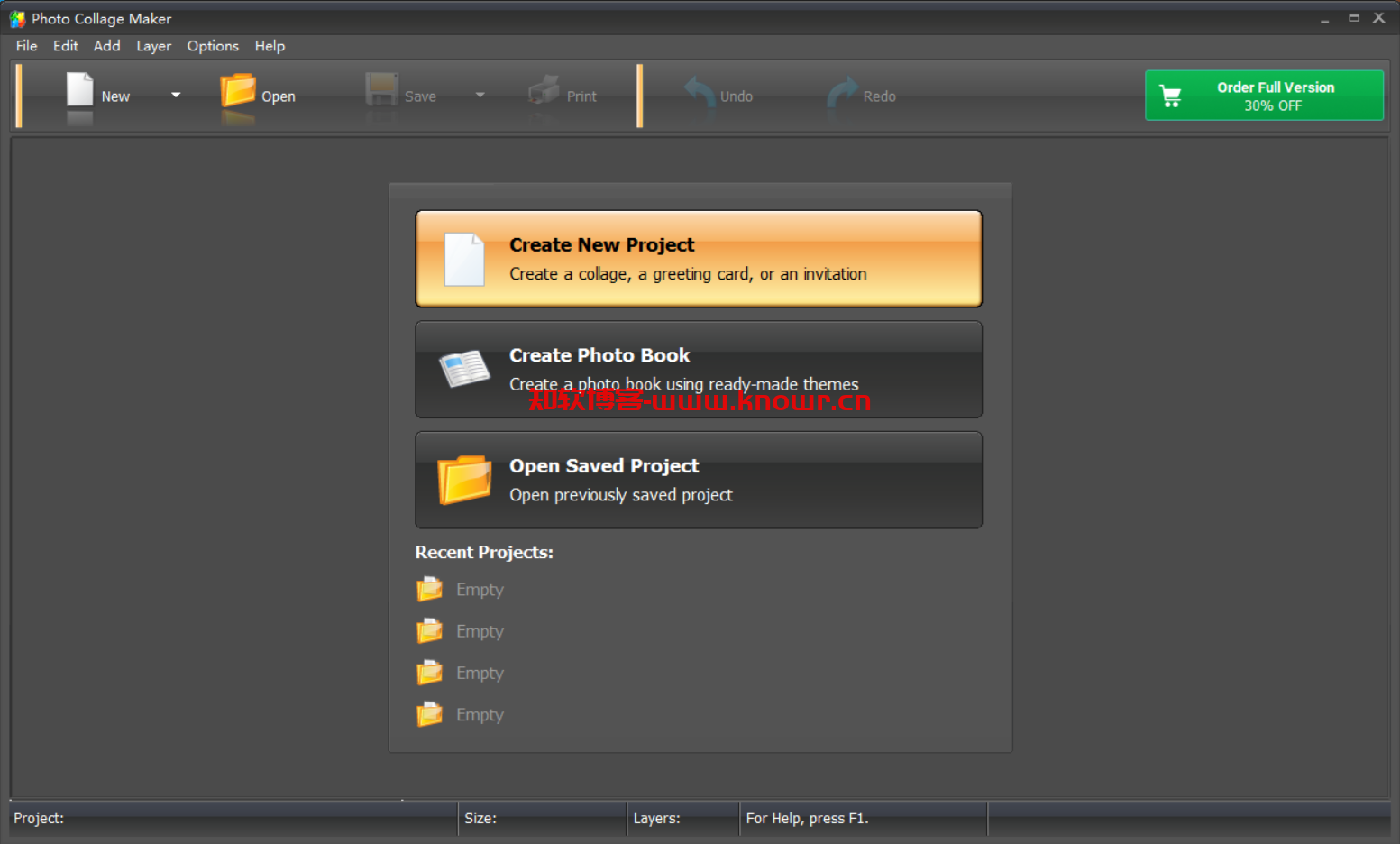Click the third Empty recent project folder icon
Screen dimensions: 1400x844
(429, 673)
